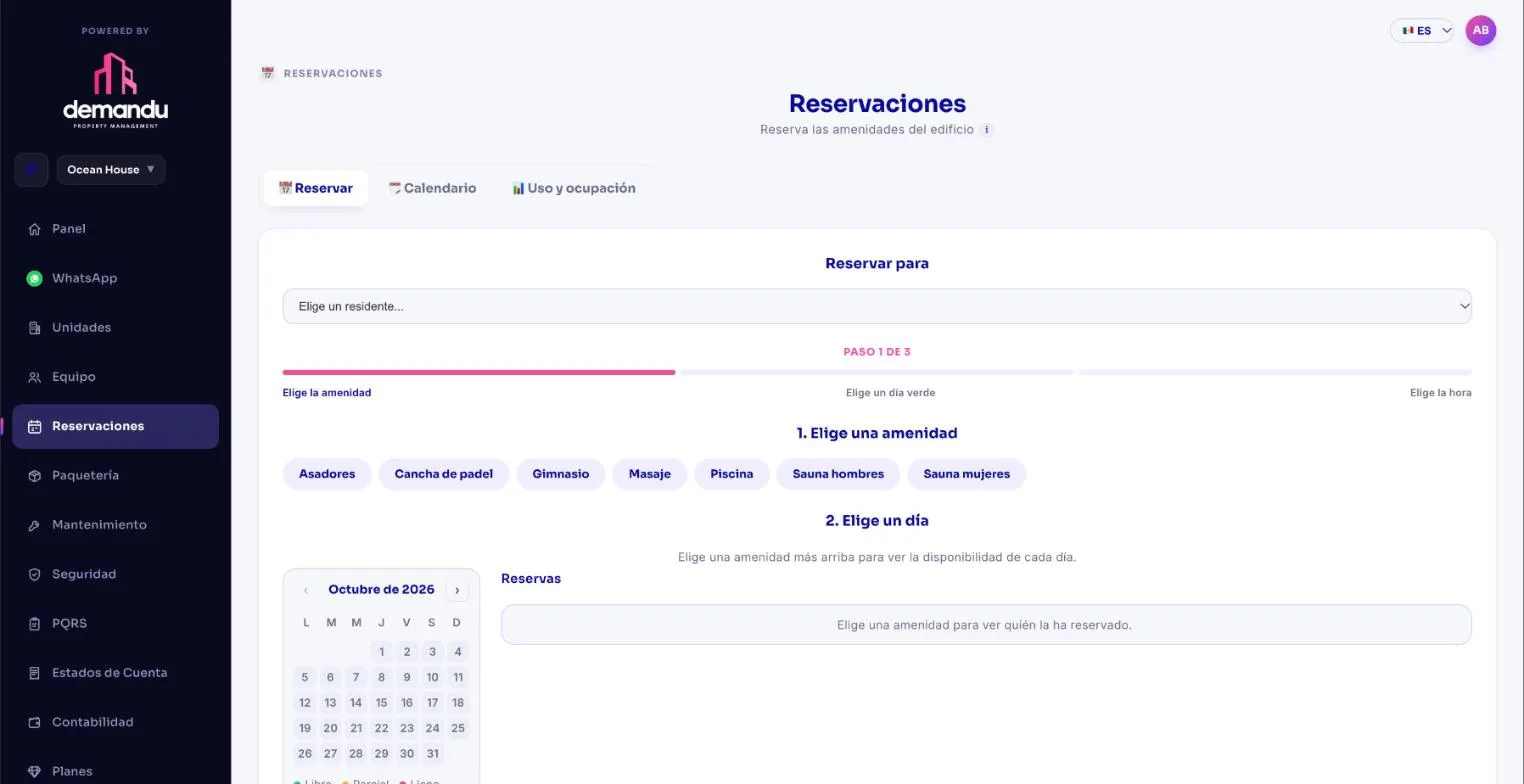Screen dimensions: 1524x784
Task: Pick day 31 in the October calendar
Action: pos(432,754)
